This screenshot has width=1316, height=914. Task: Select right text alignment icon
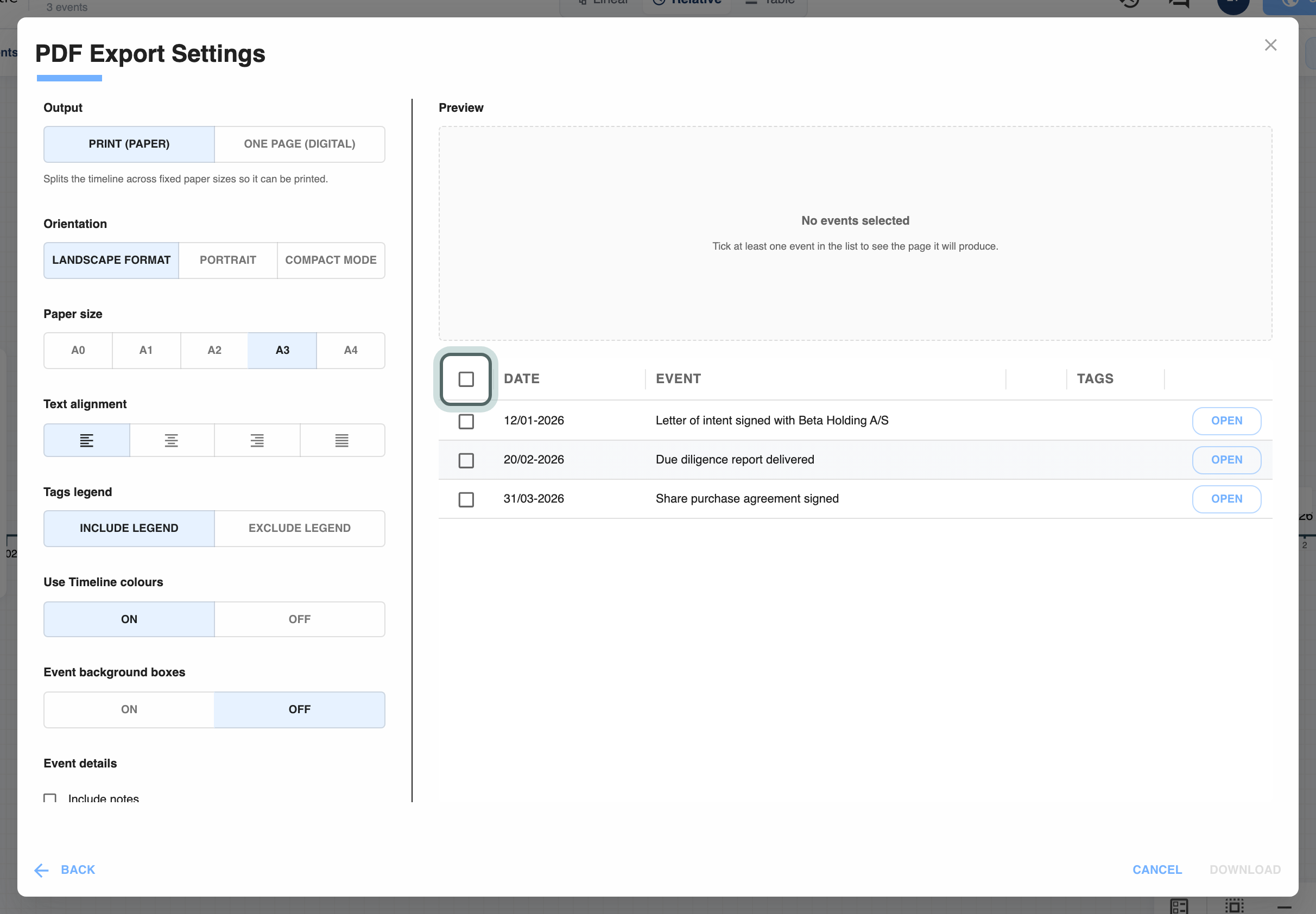(257, 440)
